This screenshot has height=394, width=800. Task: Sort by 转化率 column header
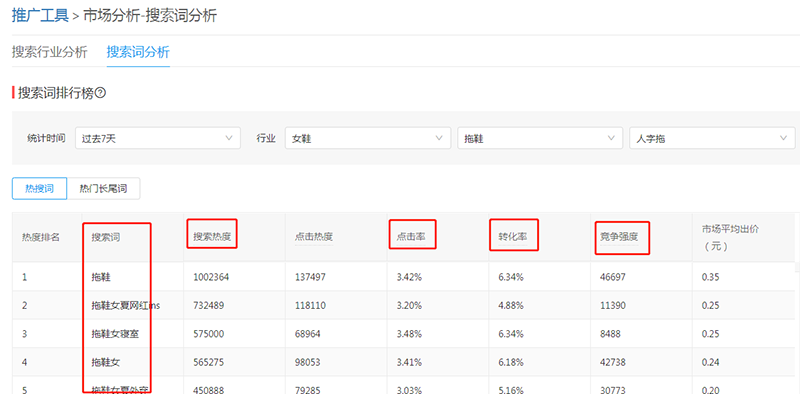click(513, 237)
